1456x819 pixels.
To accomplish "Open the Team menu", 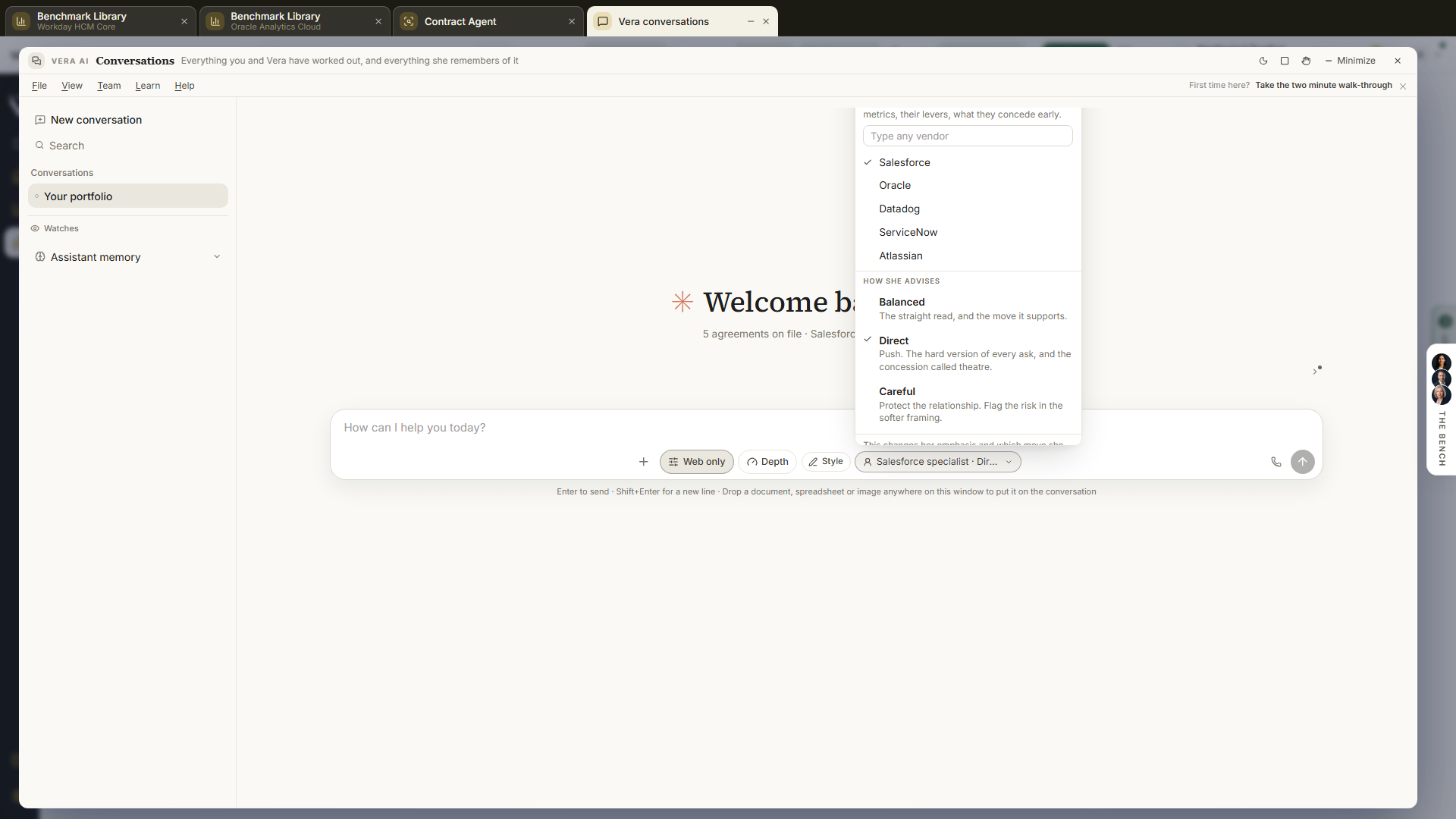I will click(109, 86).
